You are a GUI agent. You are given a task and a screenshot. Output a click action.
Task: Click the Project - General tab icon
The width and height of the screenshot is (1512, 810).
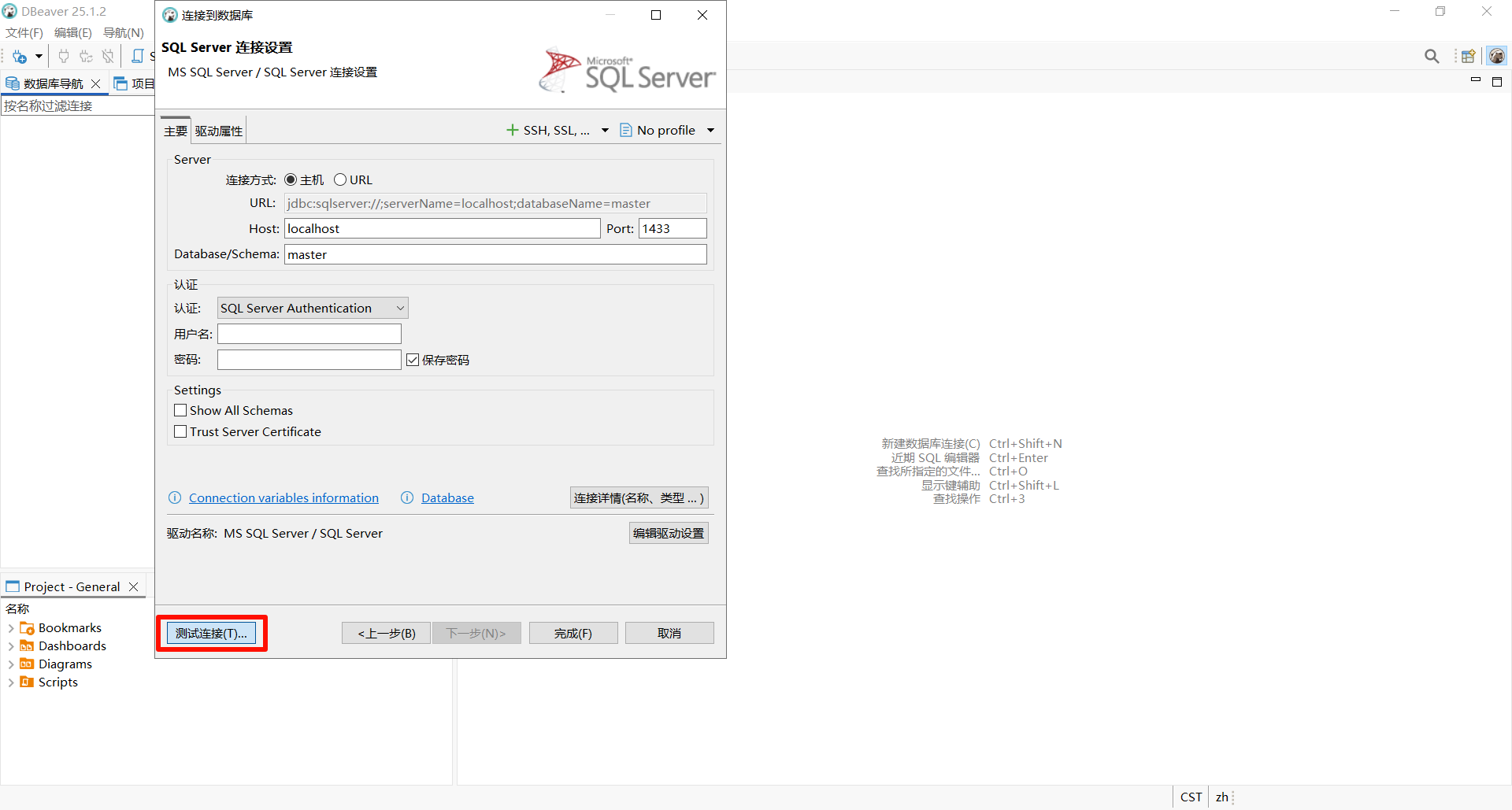pos(13,586)
